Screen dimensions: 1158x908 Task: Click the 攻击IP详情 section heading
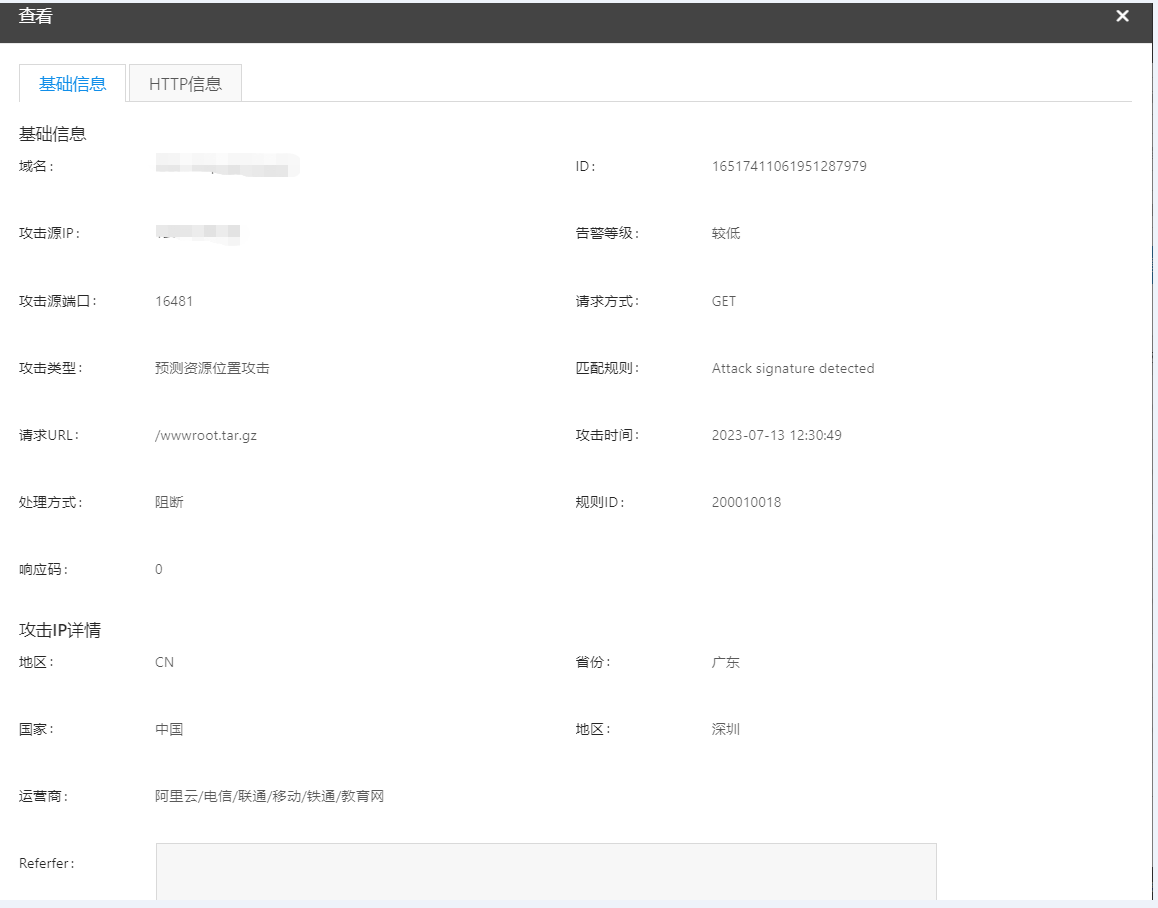pos(60,631)
